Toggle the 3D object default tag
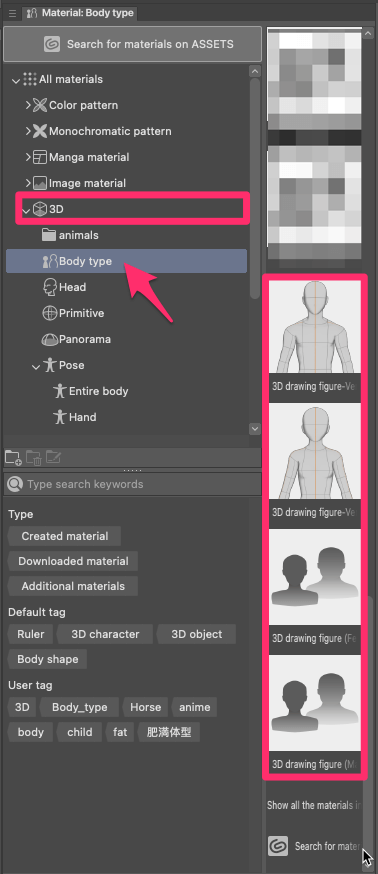The image size is (378, 874). (x=196, y=634)
